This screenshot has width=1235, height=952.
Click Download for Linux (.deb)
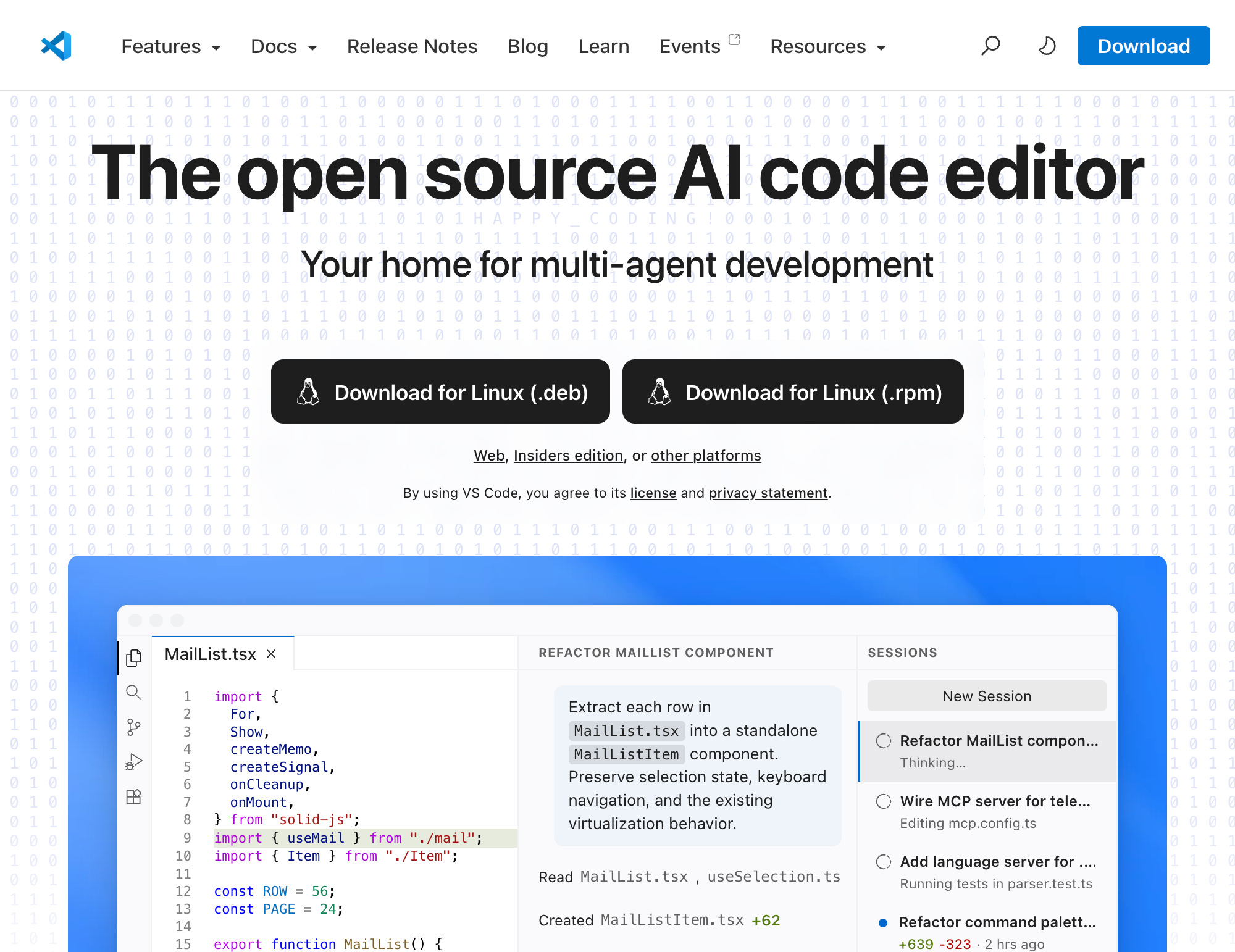(x=440, y=391)
